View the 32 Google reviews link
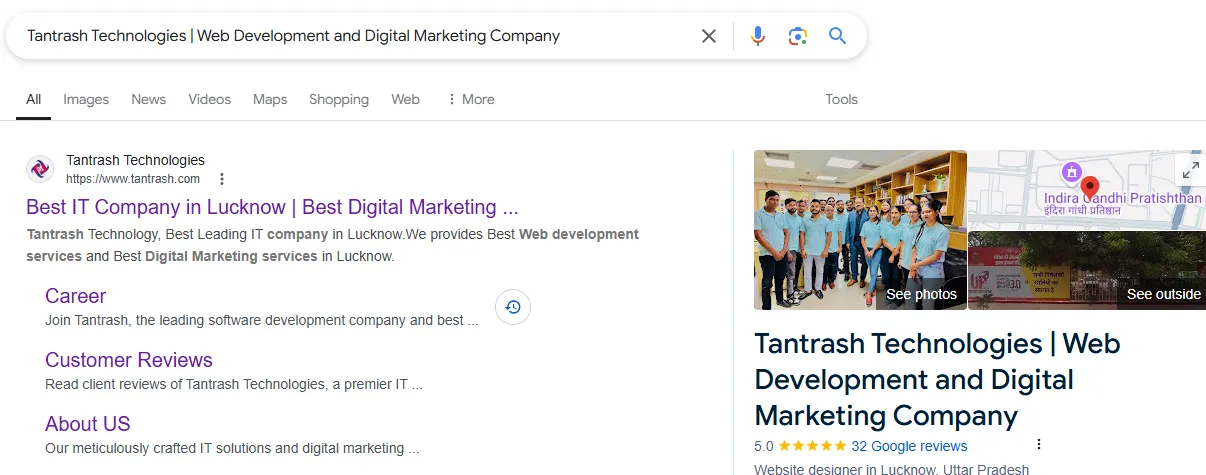 [909, 446]
